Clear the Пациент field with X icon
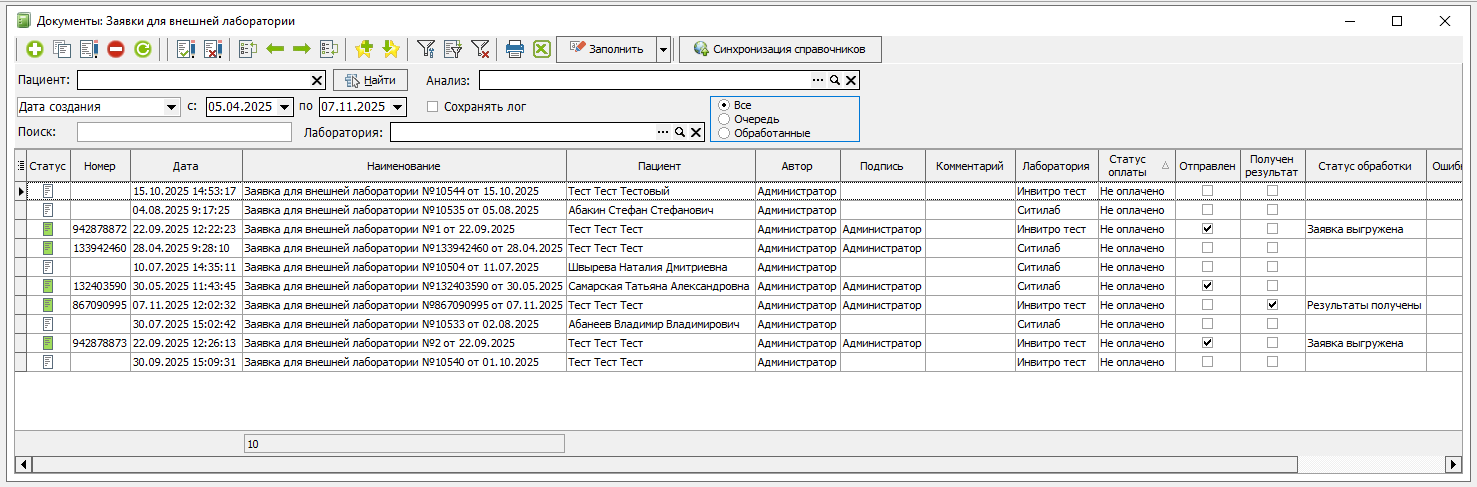 tap(318, 81)
